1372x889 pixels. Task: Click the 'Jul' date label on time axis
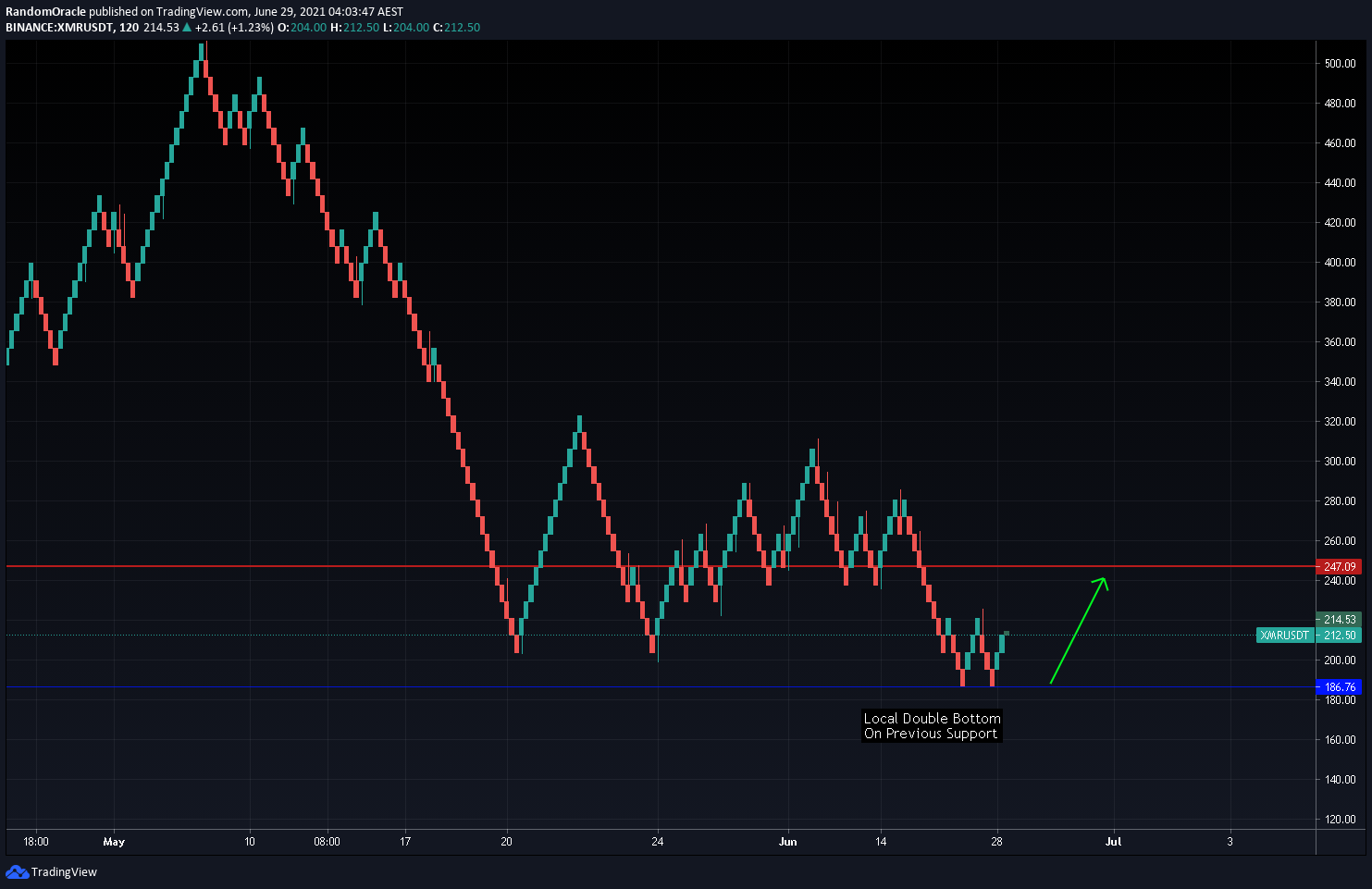pyautogui.click(x=1114, y=842)
